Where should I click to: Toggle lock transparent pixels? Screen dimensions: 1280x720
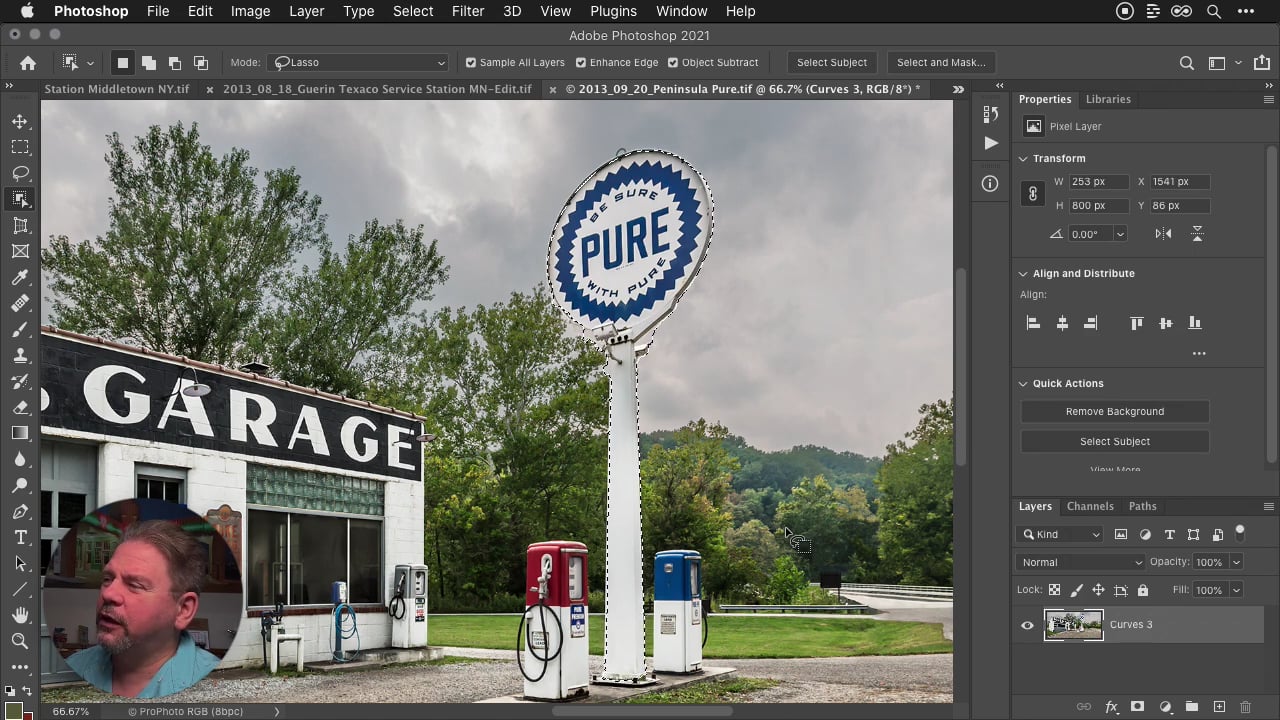(x=1054, y=590)
